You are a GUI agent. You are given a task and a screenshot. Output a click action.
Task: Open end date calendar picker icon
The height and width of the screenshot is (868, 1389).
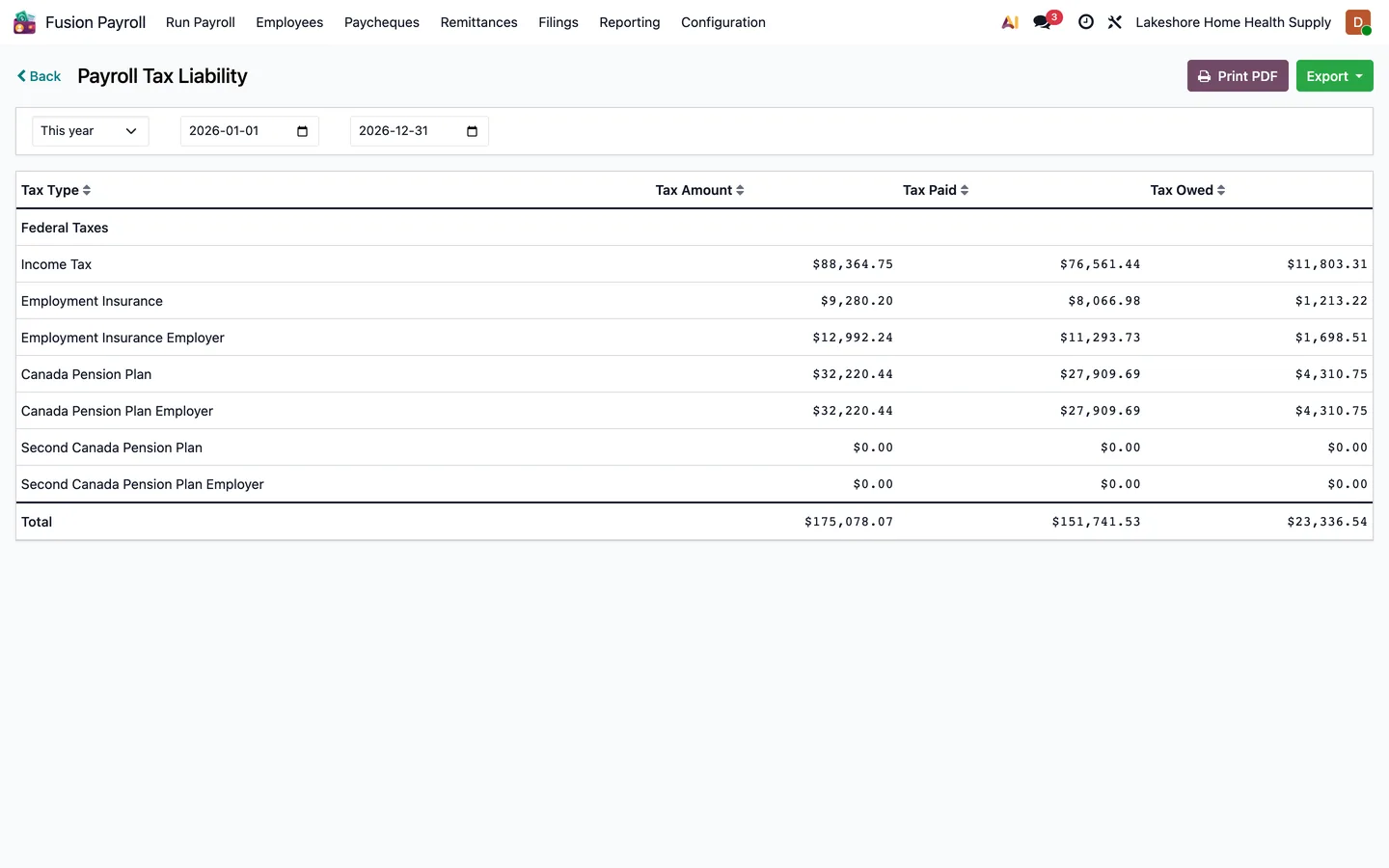(472, 131)
